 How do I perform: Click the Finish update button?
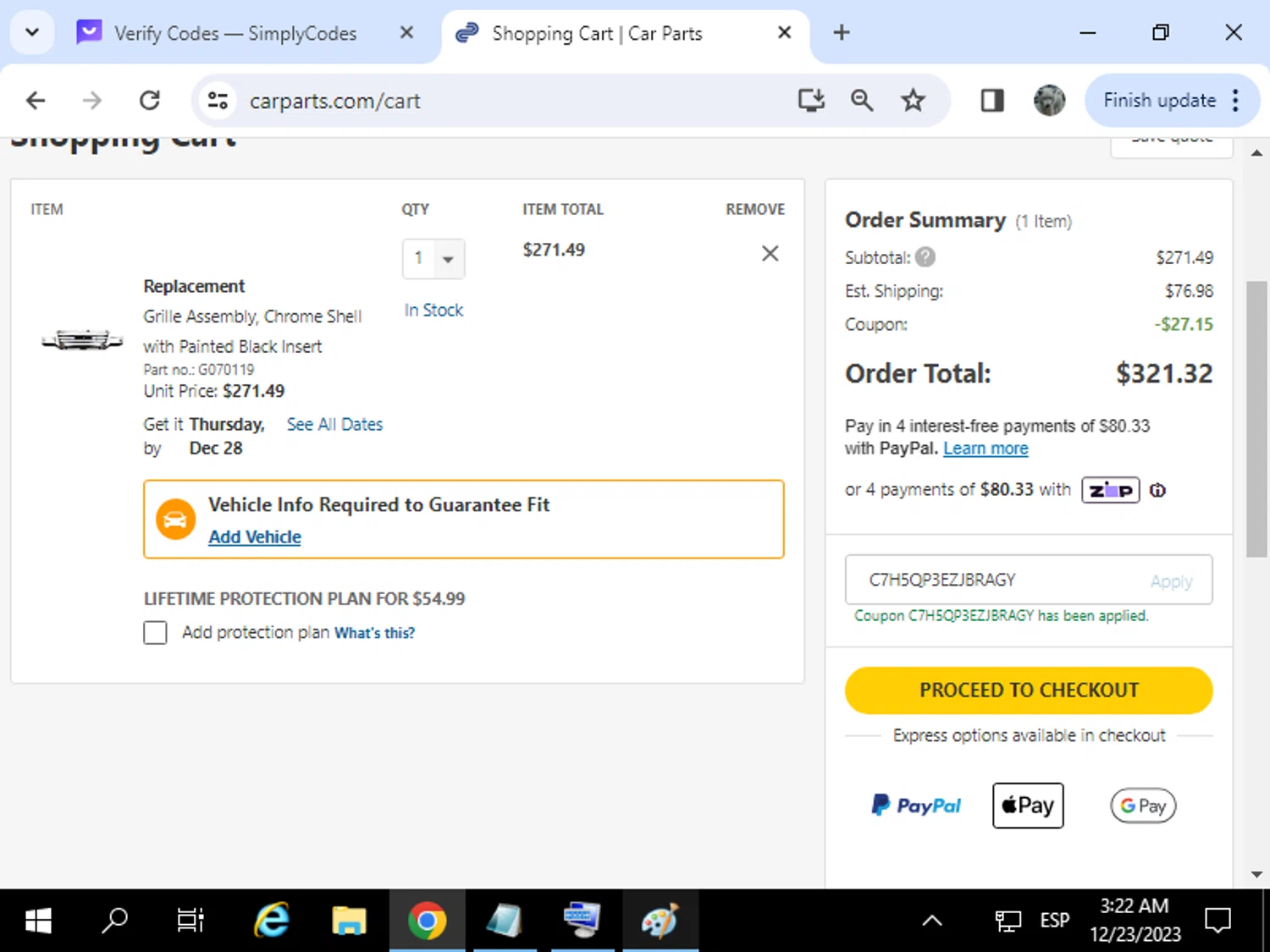point(1159,101)
